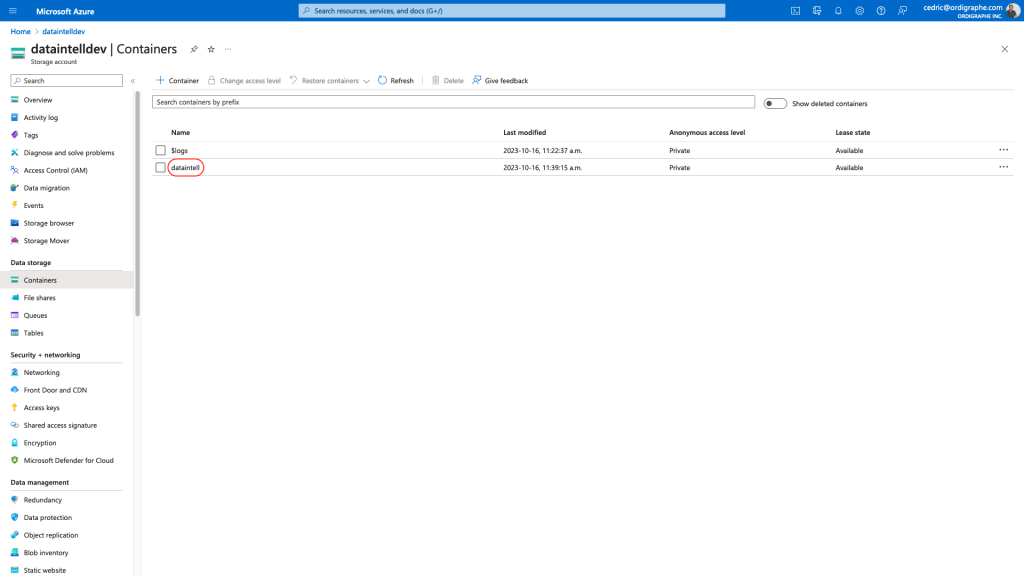The image size is (1024, 576).
Task: Open the top bar feedback icon
Action: (903, 11)
